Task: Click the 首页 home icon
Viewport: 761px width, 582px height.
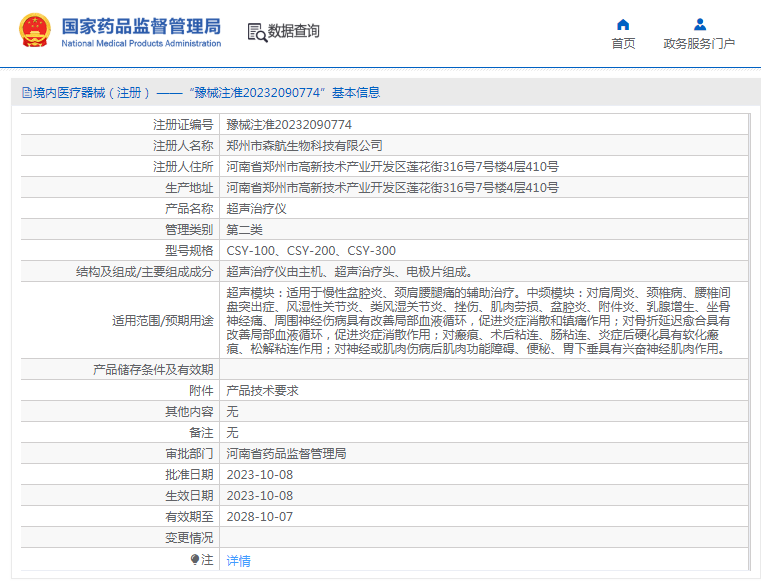Action: click(x=623, y=25)
